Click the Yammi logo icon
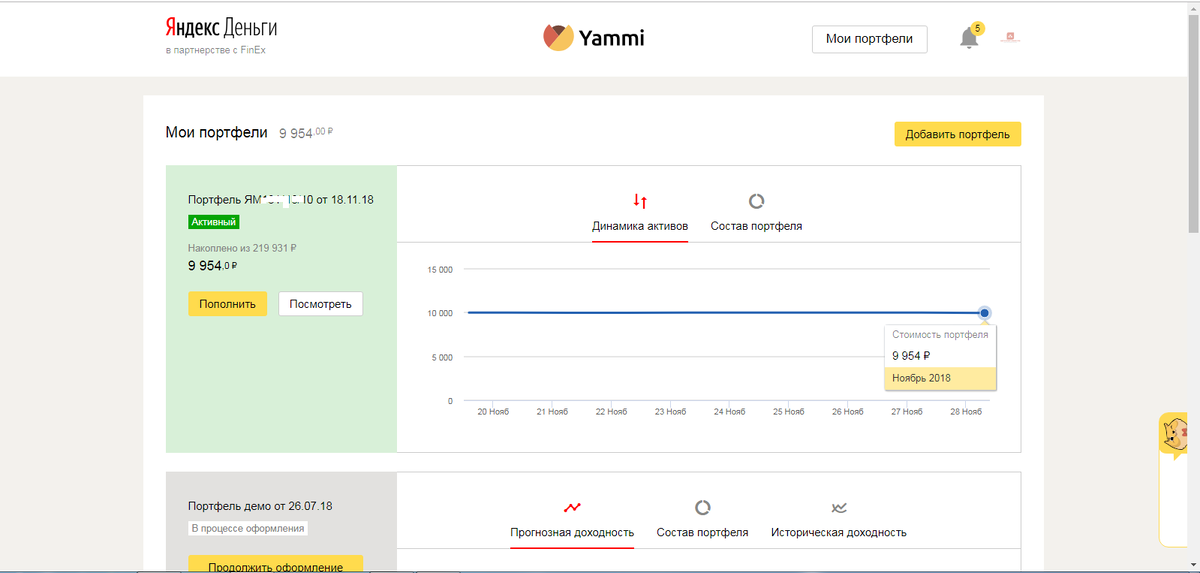 click(x=557, y=38)
